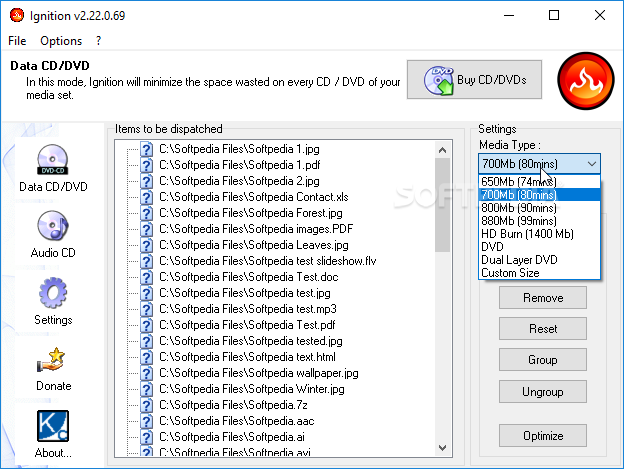The width and height of the screenshot is (624, 469).
Task: Click the red flame burn icon
Action: click(586, 81)
